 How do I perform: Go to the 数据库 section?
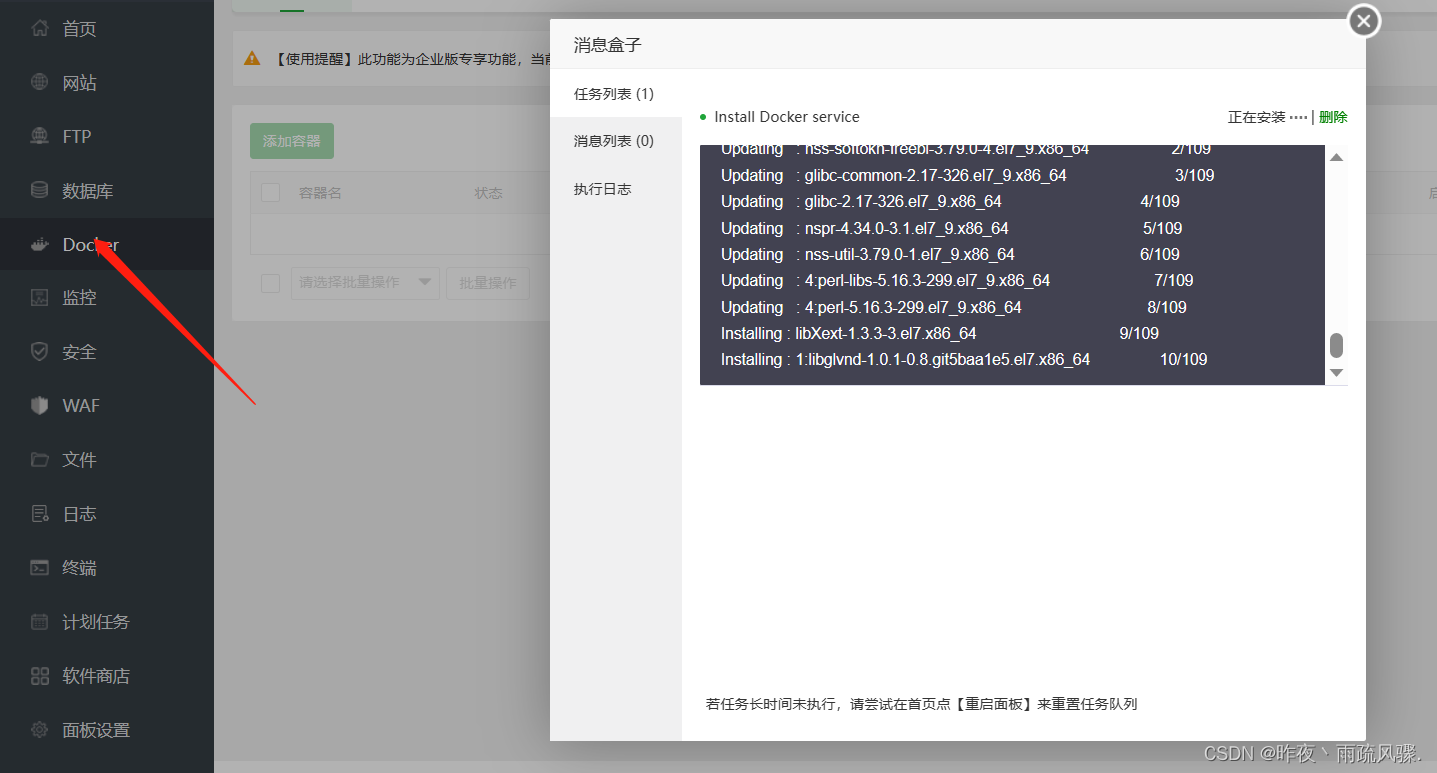point(107,190)
